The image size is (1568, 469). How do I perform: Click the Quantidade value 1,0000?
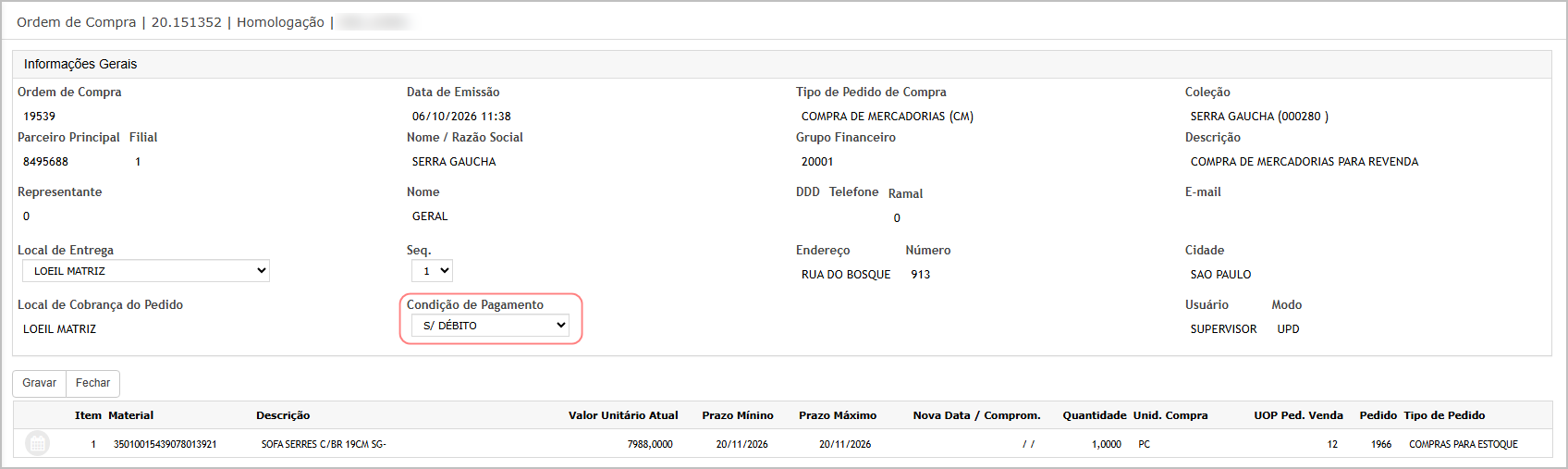tap(1107, 444)
